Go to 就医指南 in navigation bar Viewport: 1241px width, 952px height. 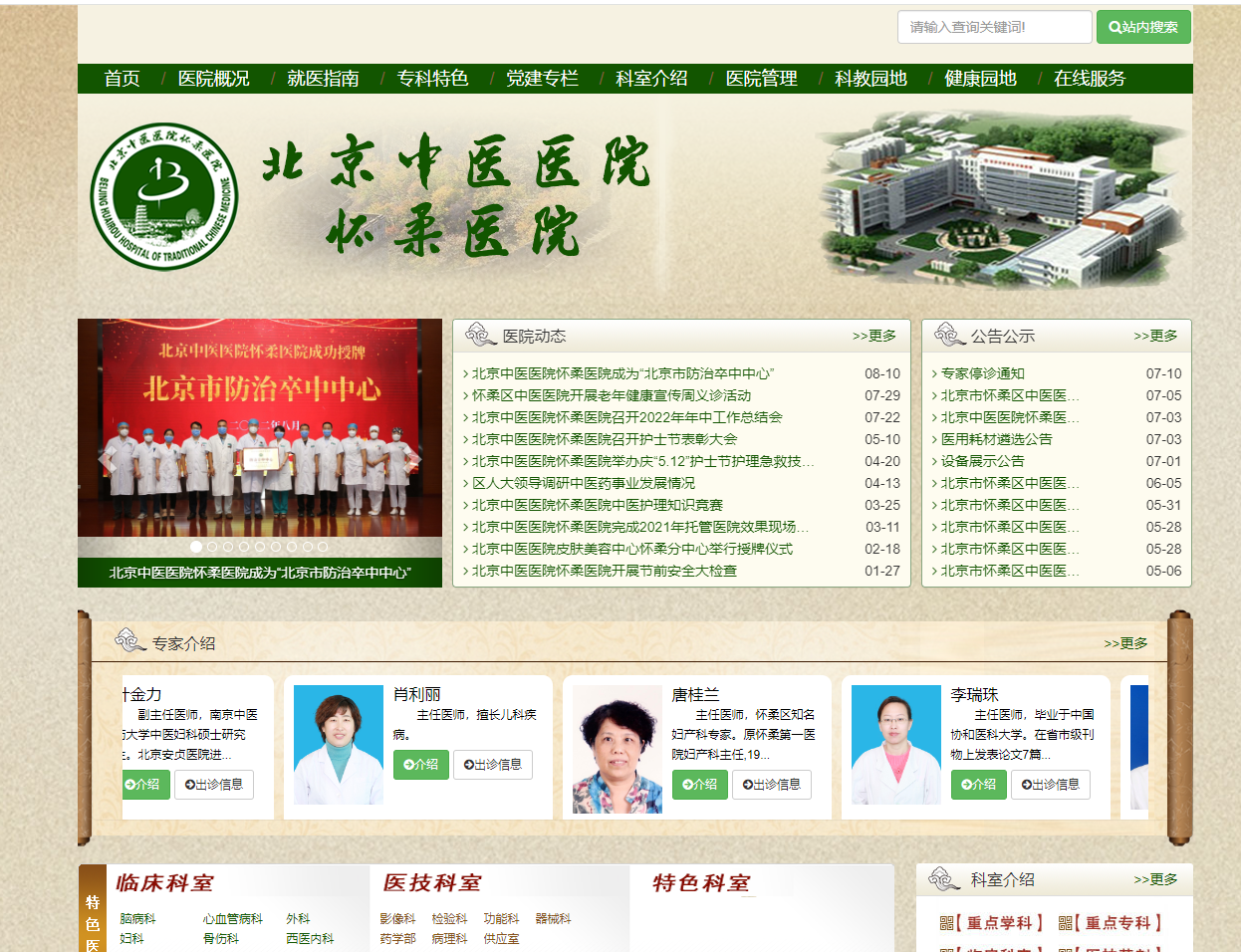click(323, 79)
